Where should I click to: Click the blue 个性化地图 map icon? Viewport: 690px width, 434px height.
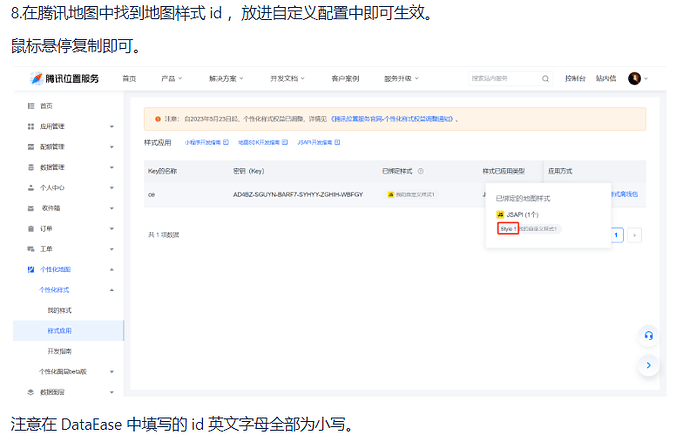point(31,269)
